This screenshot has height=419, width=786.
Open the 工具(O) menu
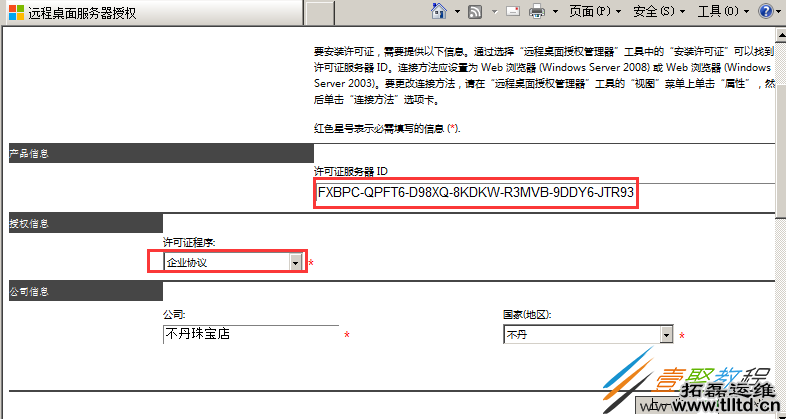tap(723, 11)
